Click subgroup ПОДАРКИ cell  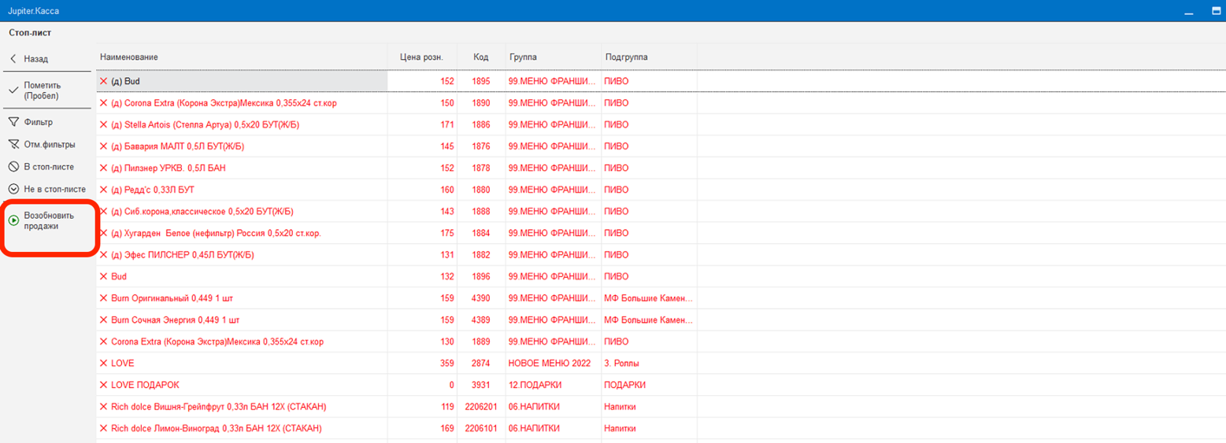[625, 385]
